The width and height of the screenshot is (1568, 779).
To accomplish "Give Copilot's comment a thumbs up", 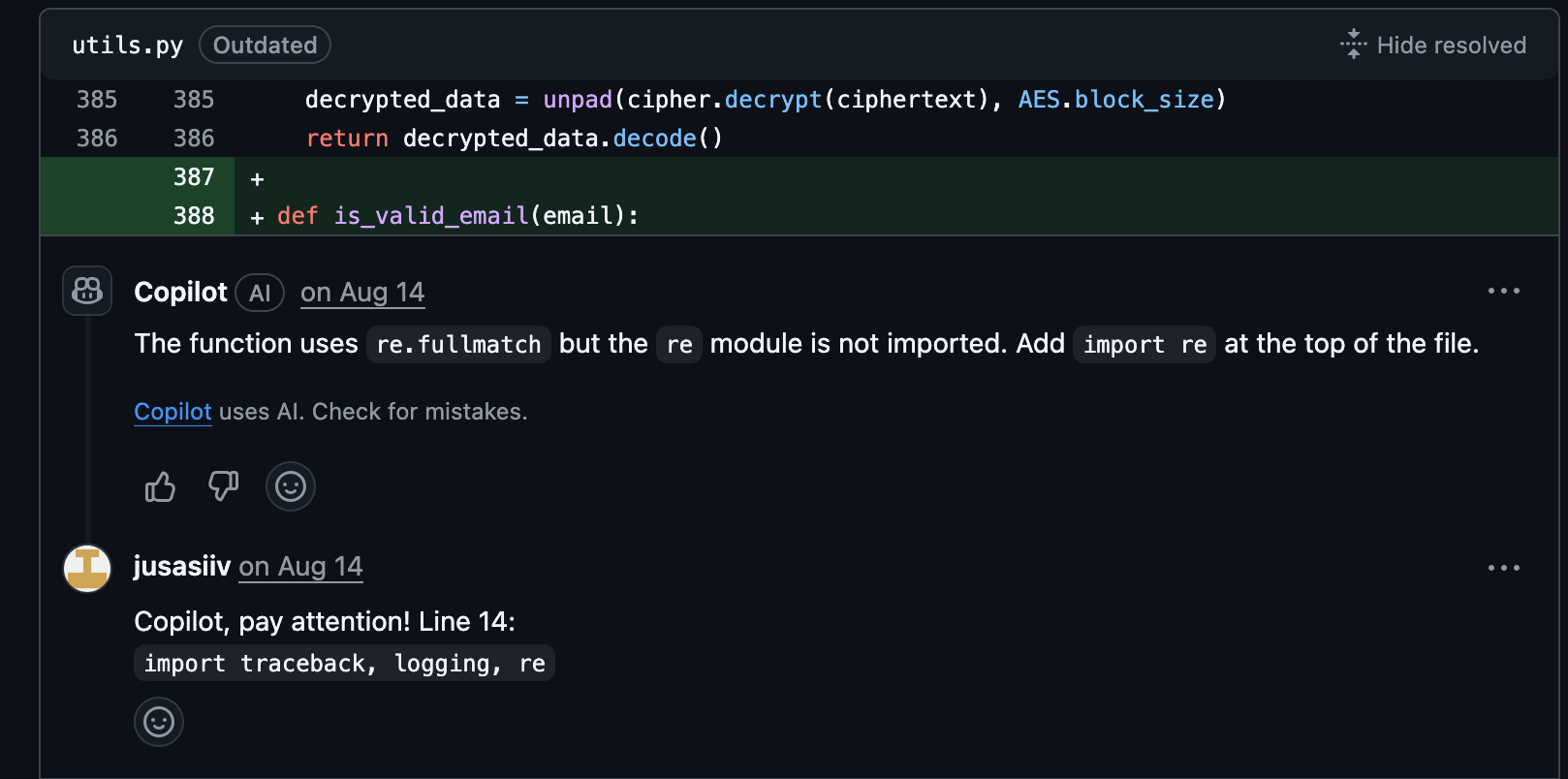I will point(160,486).
